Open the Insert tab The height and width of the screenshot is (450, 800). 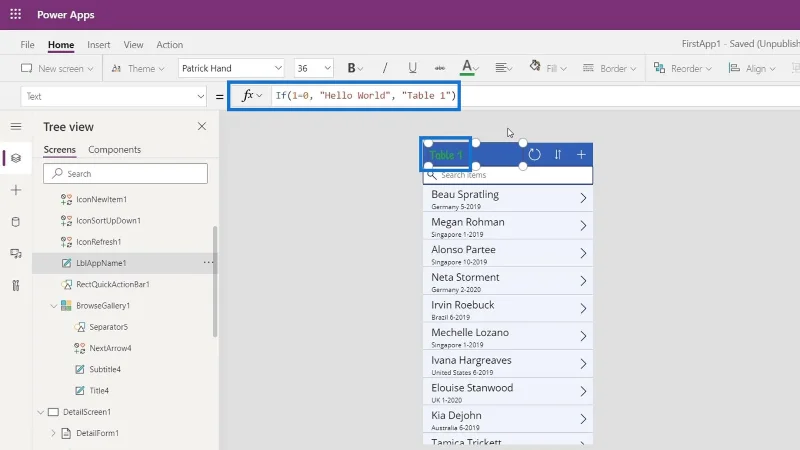(x=98, y=44)
